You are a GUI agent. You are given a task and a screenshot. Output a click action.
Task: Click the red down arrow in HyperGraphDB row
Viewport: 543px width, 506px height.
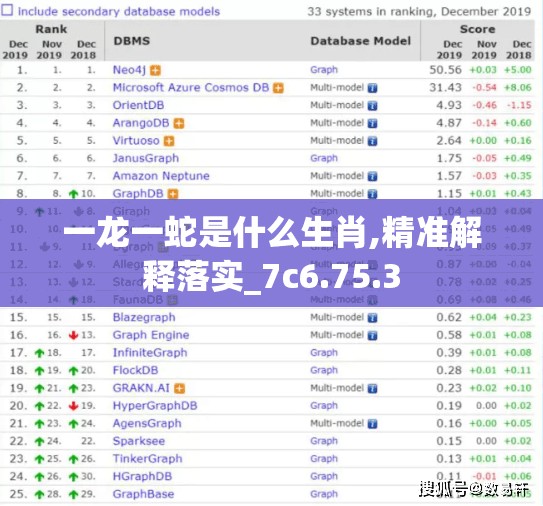coord(73,406)
